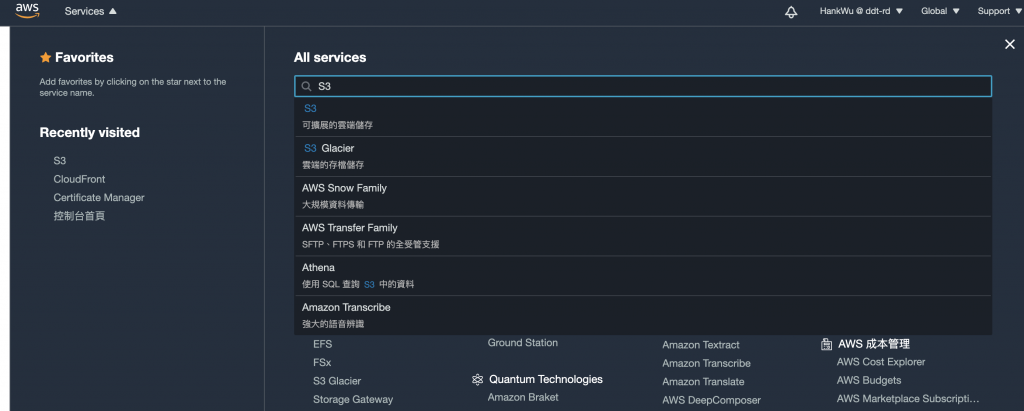This screenshot has width=1024, height=411.
Task: Click the Quantum Technologies atom icon
Action: [x=477, y=380]
